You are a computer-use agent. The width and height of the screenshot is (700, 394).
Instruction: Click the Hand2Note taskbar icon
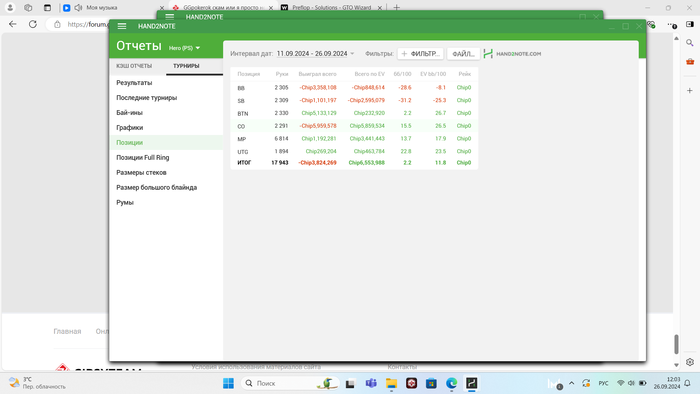pyautogui.click(x=471, y=383)
